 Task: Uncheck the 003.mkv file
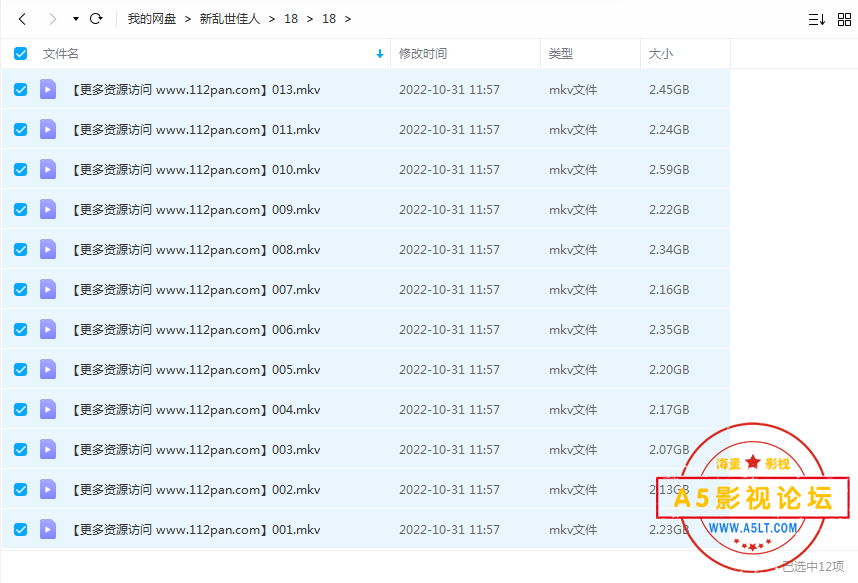(x=21, y=449)
